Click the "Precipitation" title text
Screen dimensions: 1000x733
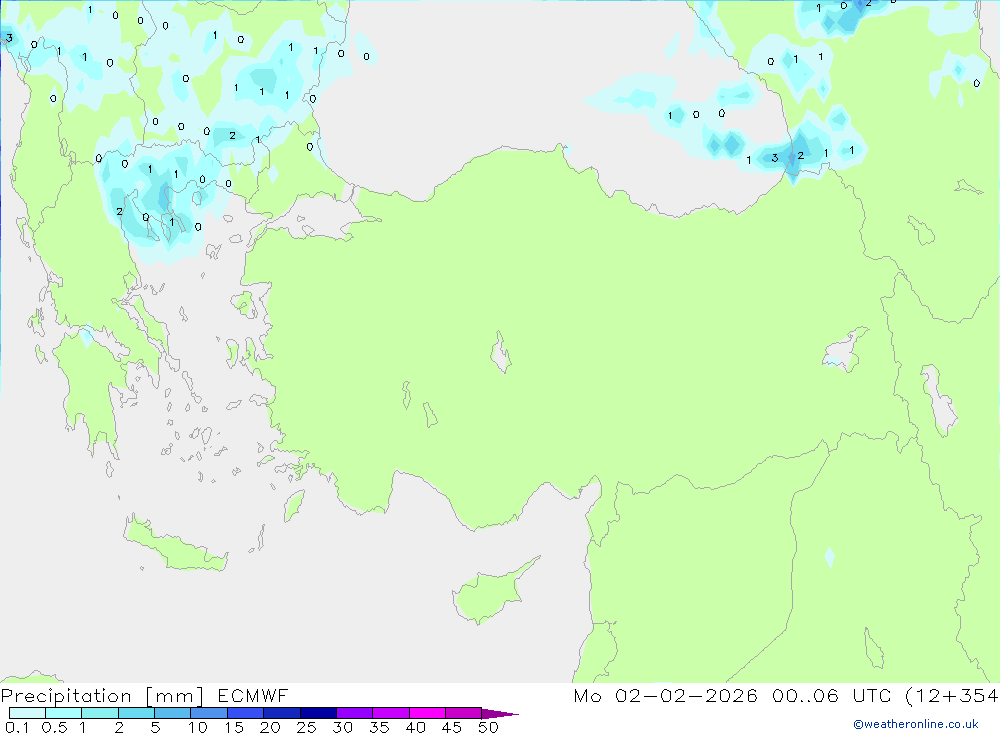(x=66, y=696)
